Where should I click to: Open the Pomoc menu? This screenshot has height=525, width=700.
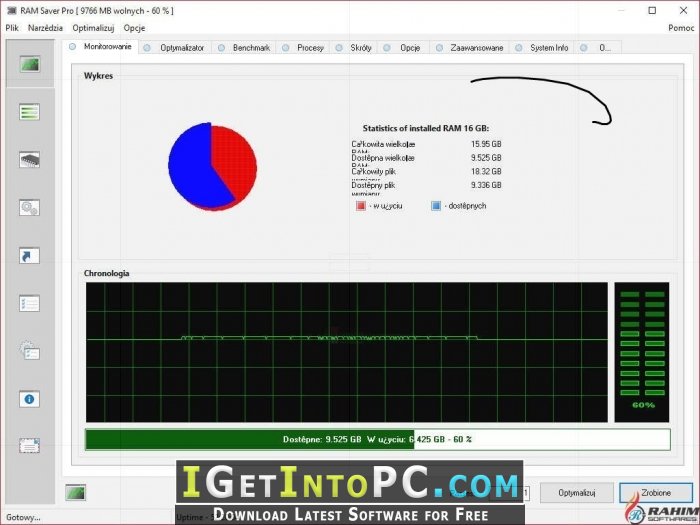tap(681, 28)
